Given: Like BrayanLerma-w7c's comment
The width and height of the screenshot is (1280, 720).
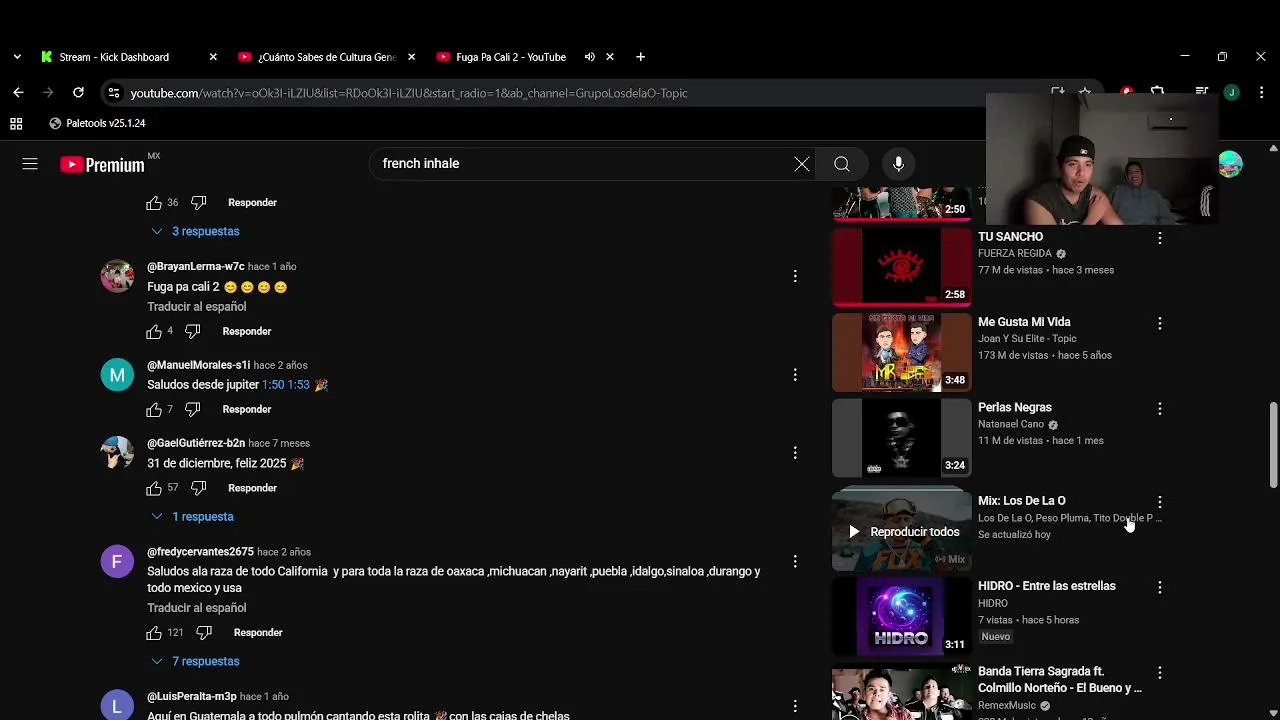Looking at the screenshot, I should 154,331.
